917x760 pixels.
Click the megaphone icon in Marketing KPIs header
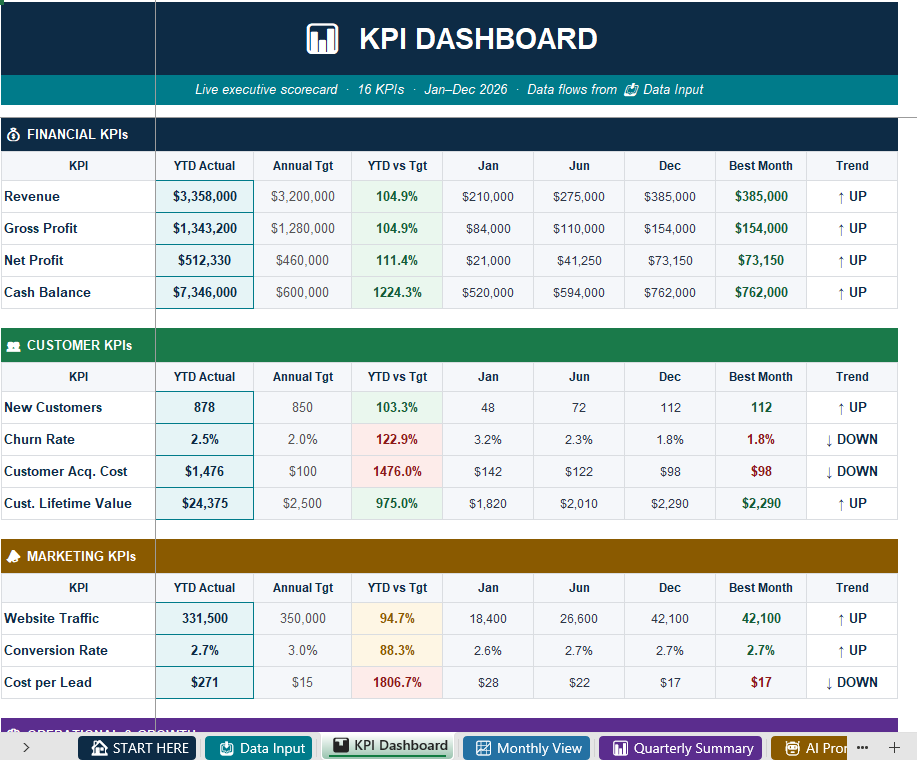[13, 557]
